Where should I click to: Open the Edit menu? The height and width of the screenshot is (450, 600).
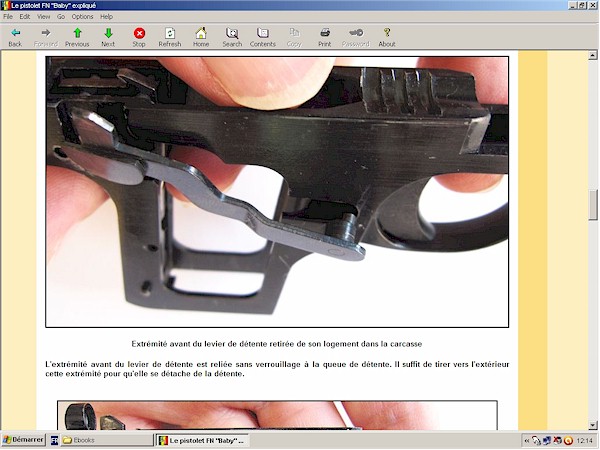click(24, 16)
